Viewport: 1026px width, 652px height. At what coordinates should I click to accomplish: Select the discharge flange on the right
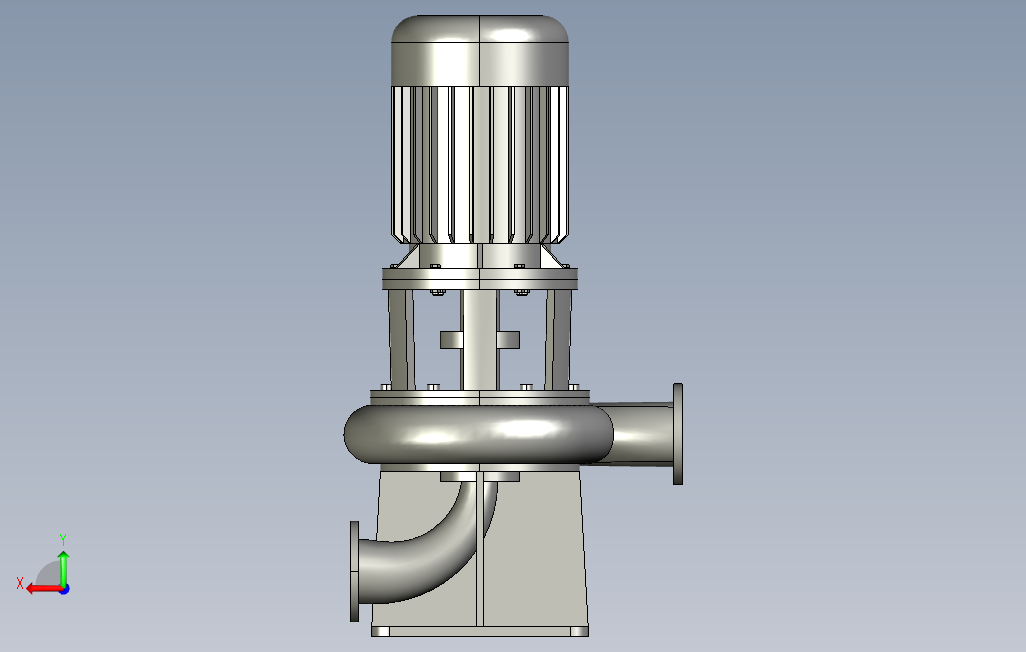tap(678, 434)
